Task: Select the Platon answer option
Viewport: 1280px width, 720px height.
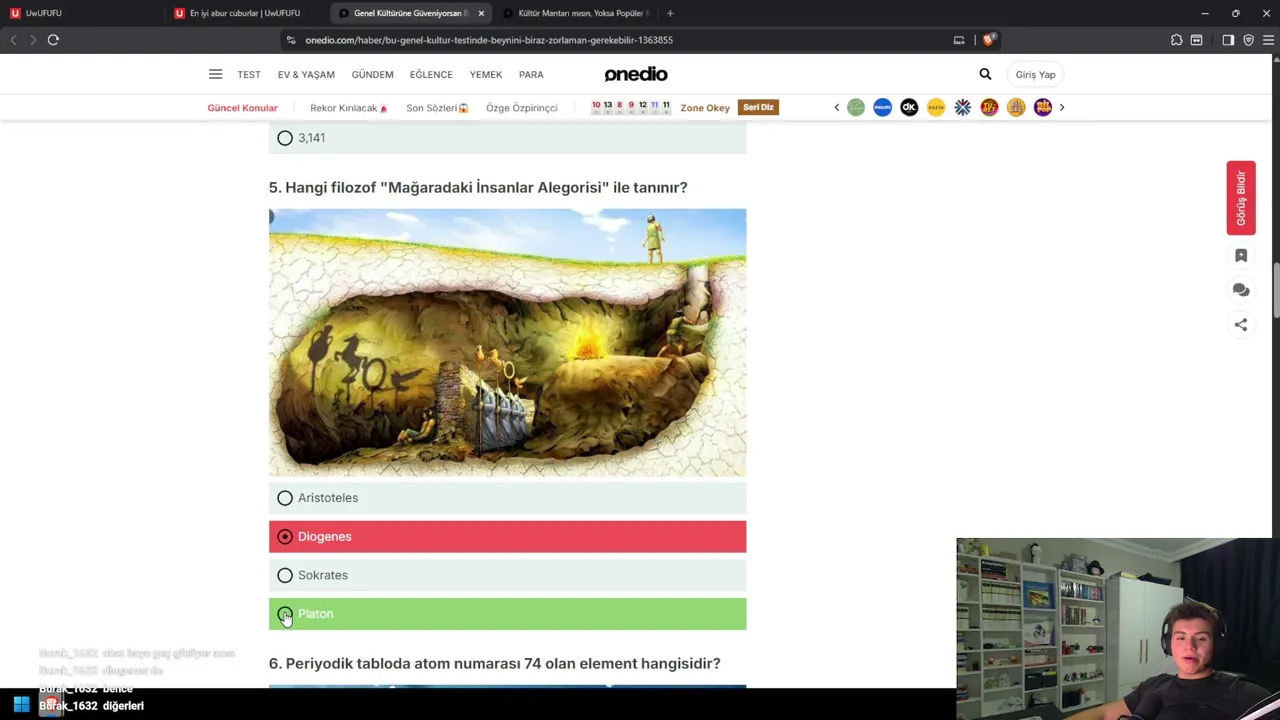Action: point(507,614)
